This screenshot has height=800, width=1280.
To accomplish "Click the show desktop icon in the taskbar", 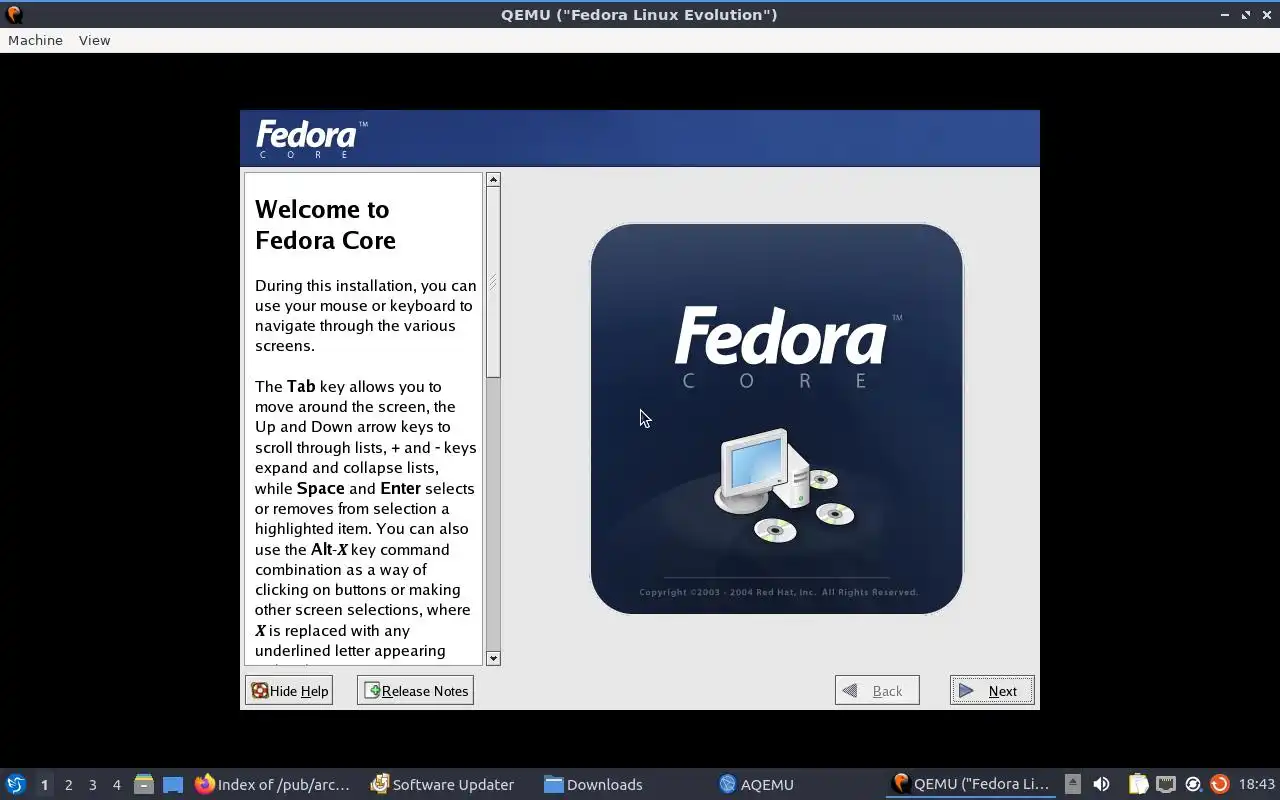I will 173,785.
